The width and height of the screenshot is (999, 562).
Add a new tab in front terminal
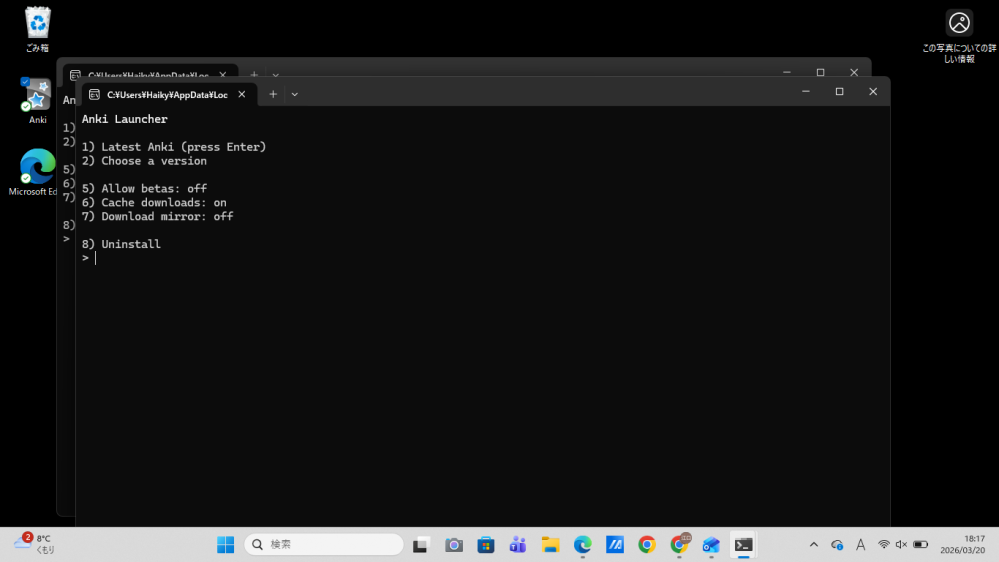272,94
